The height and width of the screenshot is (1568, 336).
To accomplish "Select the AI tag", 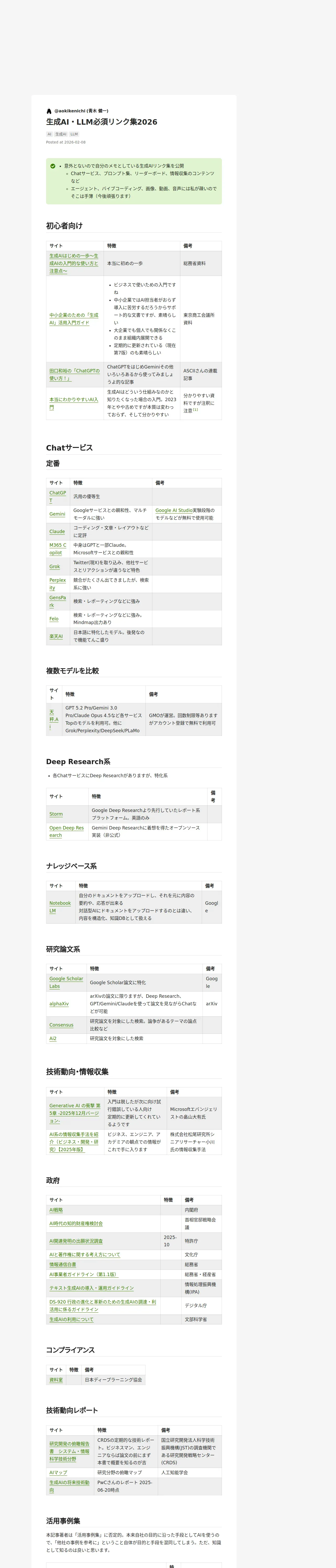I will click(49, 134).
